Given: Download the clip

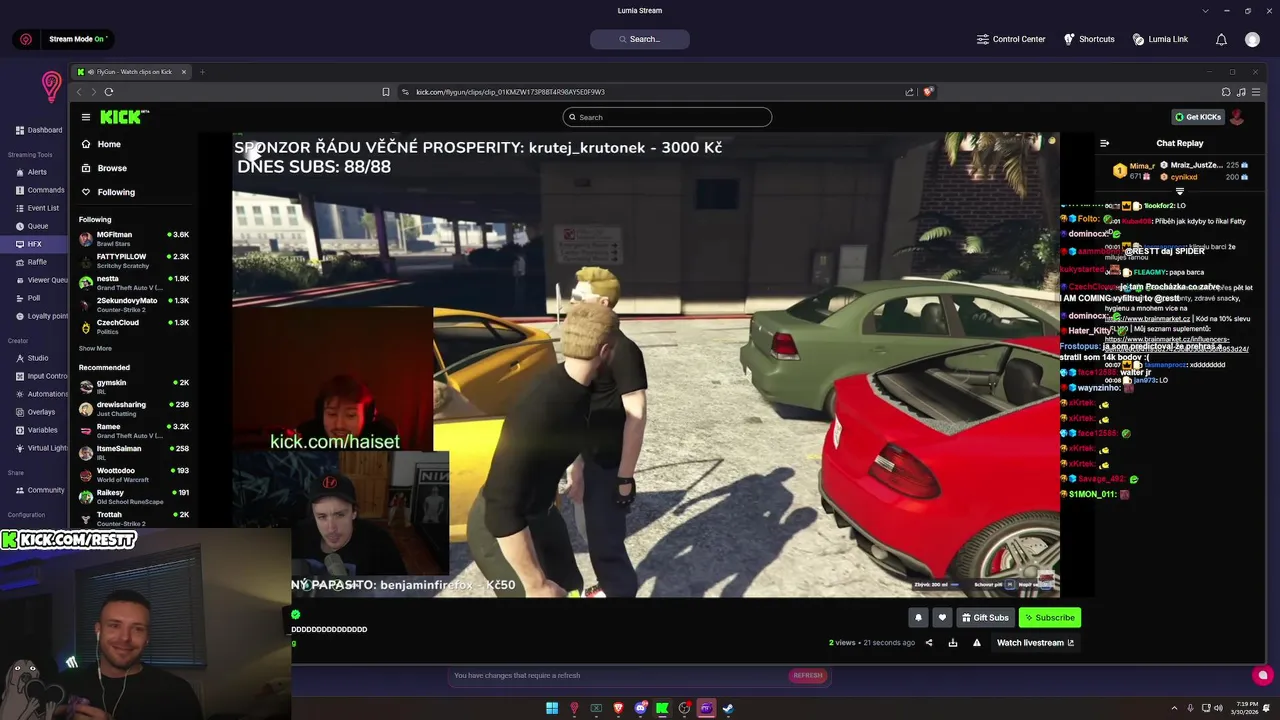Looking at the screenshot, I should [953, 643].
